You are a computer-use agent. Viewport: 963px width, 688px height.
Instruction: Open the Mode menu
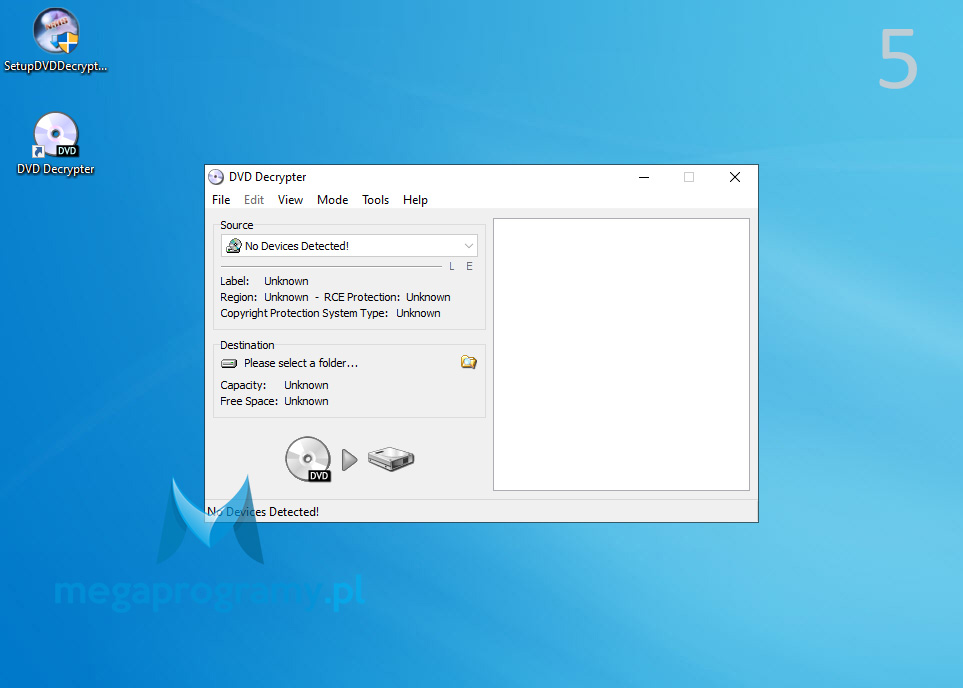point(332,200)
